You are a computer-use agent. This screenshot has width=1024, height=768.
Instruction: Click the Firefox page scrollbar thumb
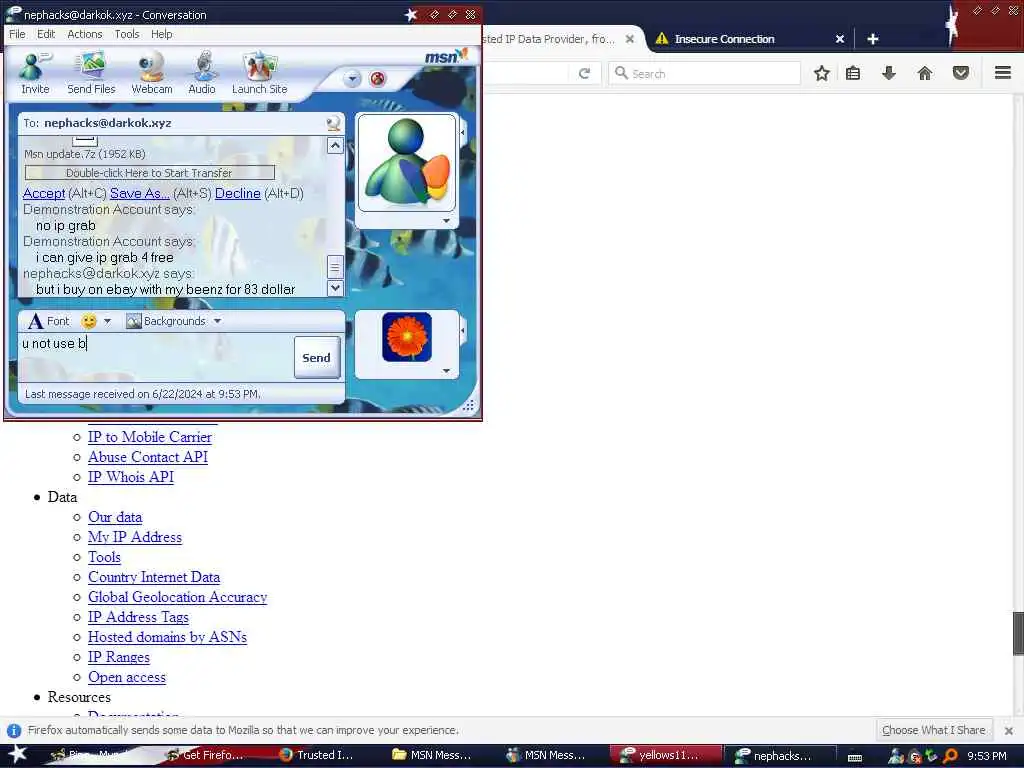point(1017,633)
